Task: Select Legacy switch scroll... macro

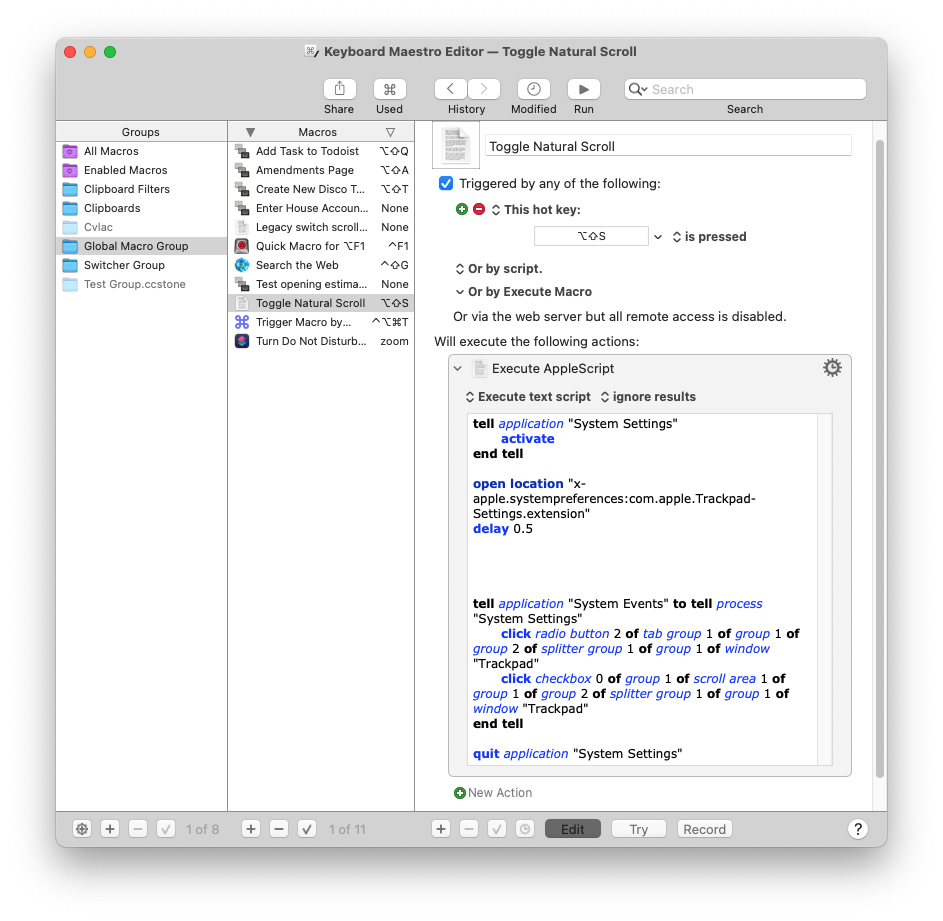Action: pos(321,227)
